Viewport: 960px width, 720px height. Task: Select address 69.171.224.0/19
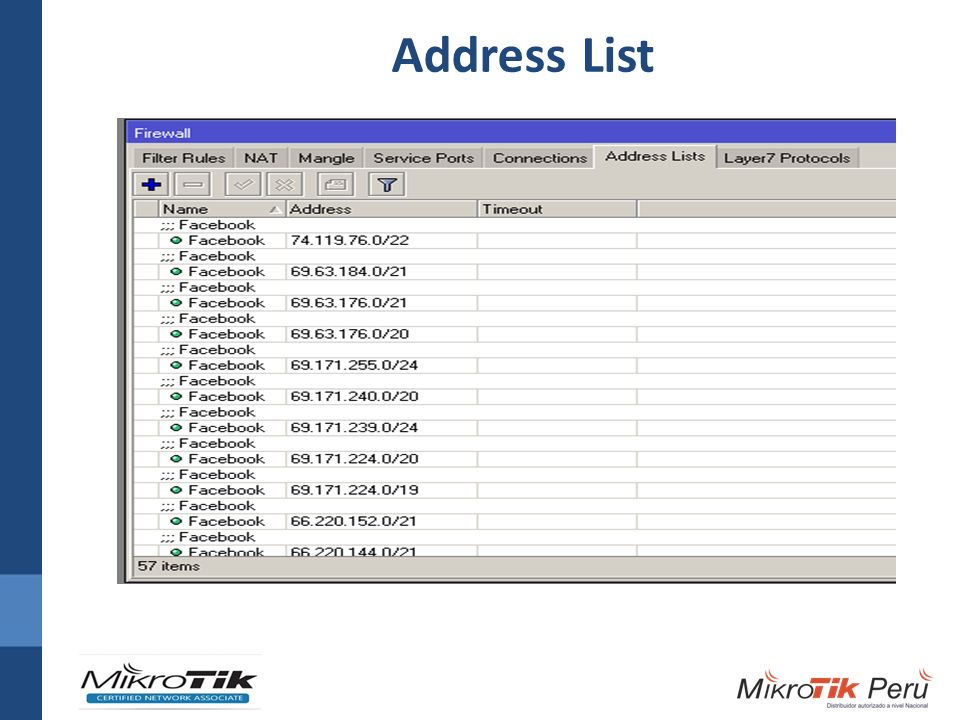coord(354,490)
